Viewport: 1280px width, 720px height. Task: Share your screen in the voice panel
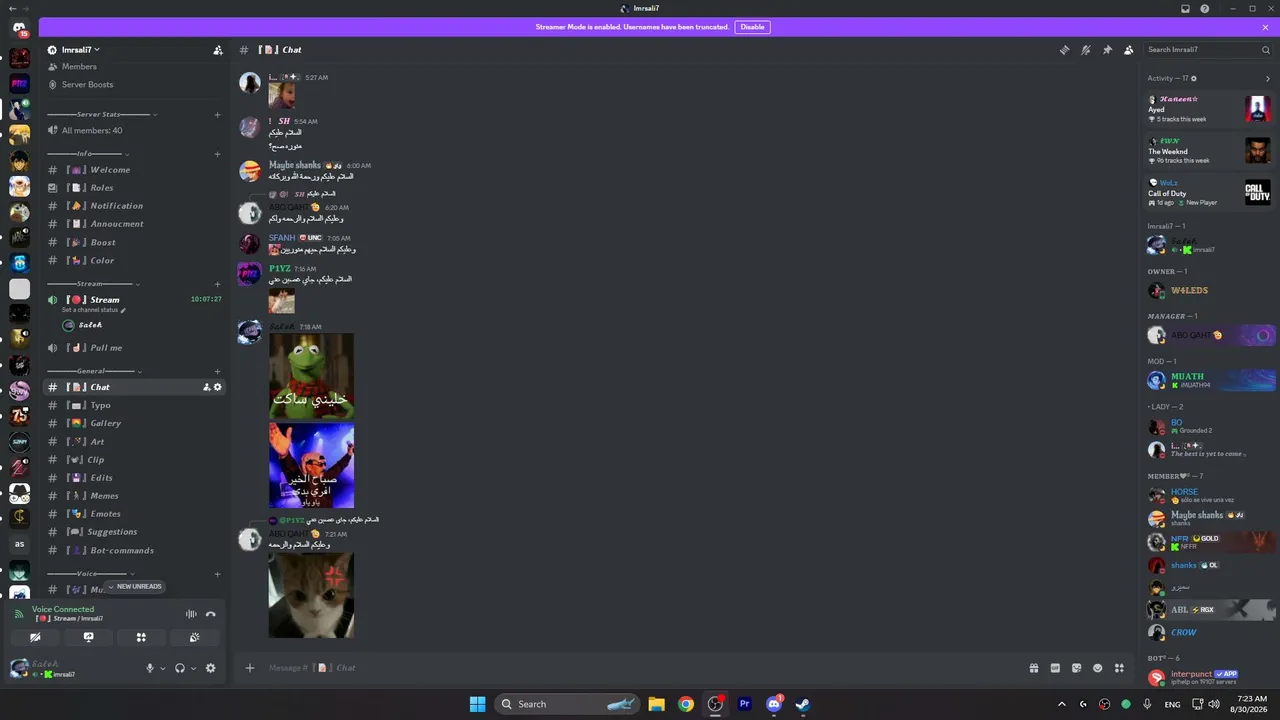coord(88,637)
